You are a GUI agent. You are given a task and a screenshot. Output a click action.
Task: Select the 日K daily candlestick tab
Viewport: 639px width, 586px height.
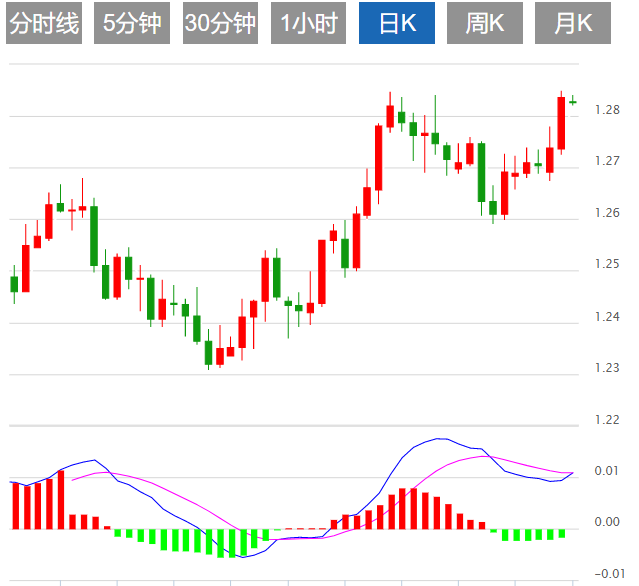coord(397,23)
